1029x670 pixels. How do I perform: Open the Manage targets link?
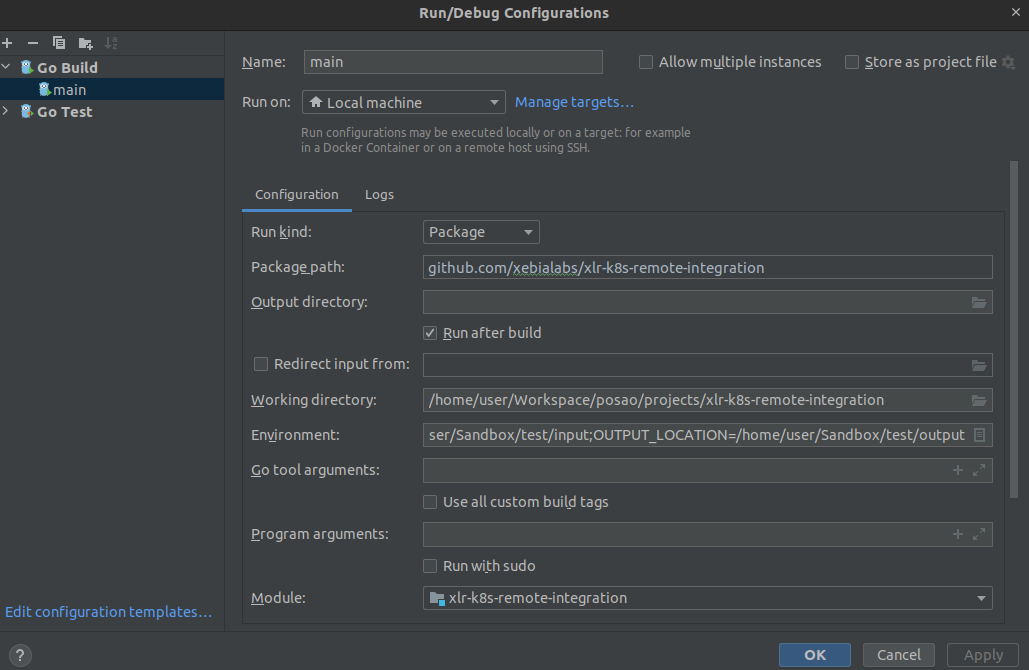click(x=574, y=102)
